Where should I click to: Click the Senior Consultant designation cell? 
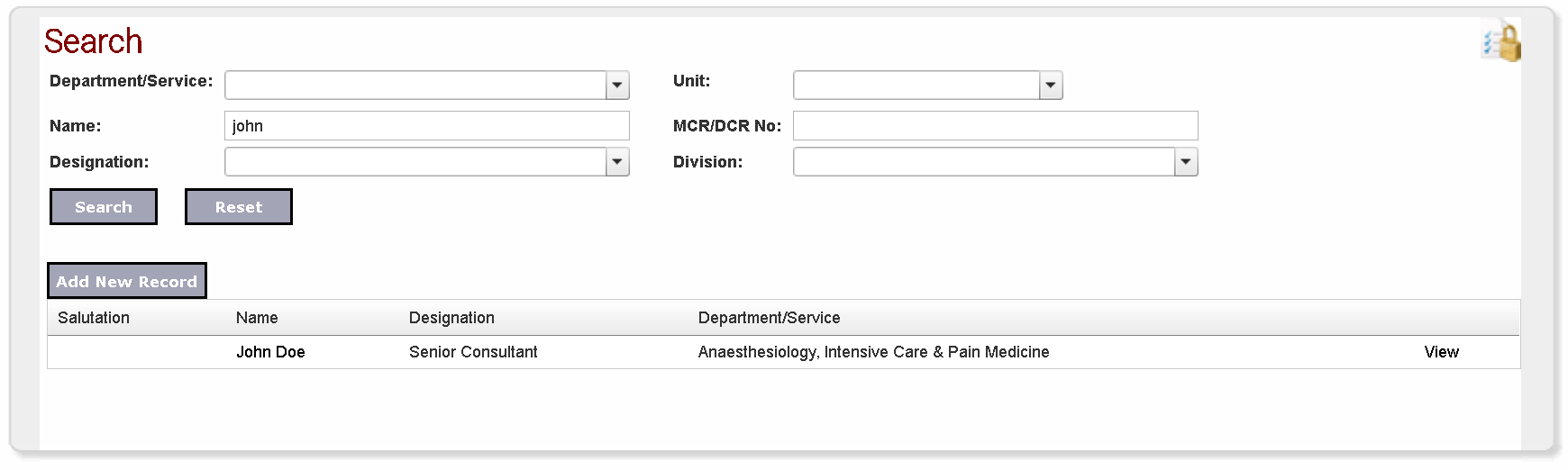473,352
